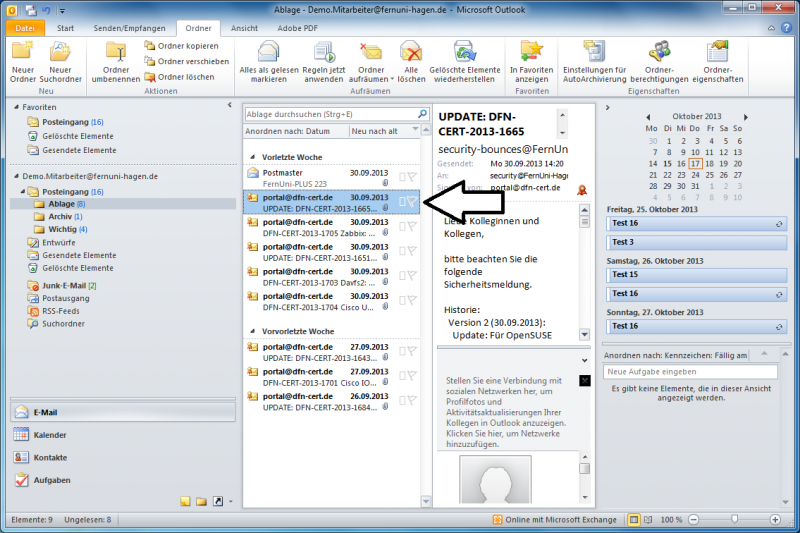Switch to the Aufgaben module

pos(122,480)
